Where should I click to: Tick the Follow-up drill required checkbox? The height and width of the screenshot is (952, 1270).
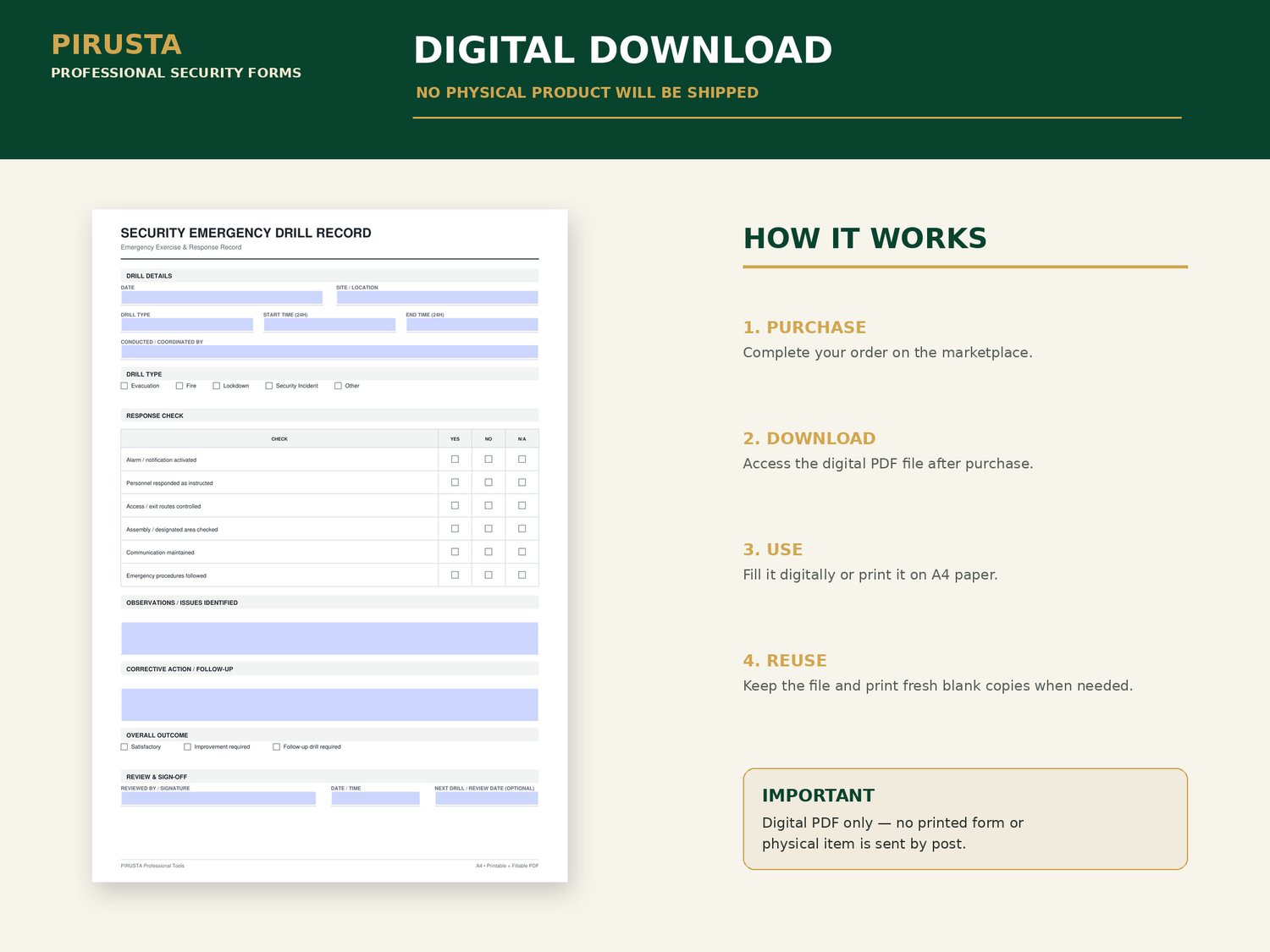(276, 747)
